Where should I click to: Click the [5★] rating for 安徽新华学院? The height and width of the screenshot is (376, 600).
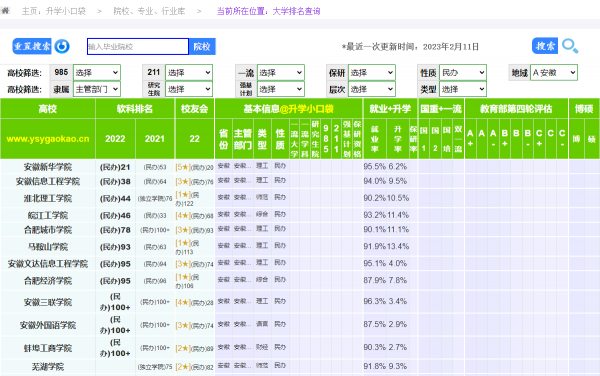coord(183,167)
